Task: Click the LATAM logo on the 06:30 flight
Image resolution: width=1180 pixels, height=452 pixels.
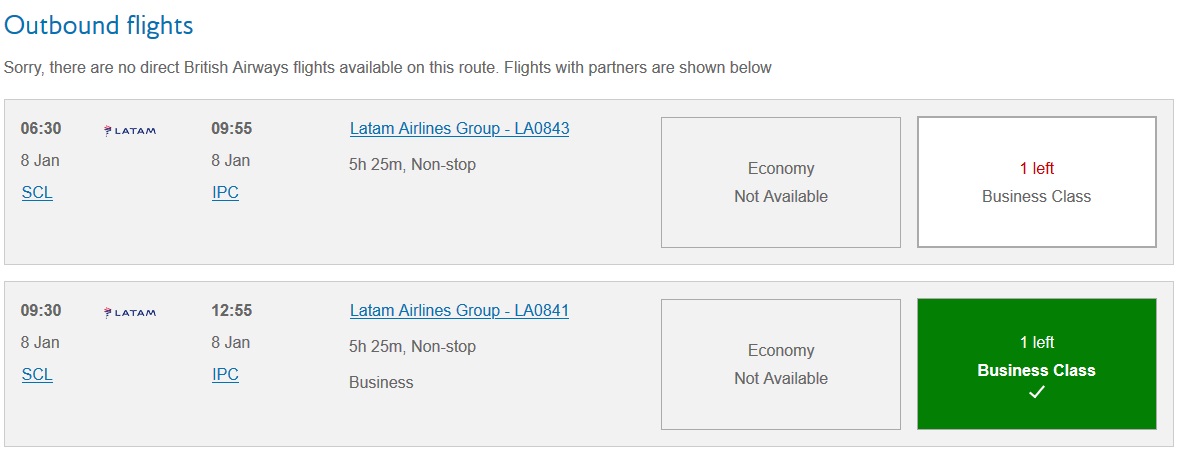Action: 130,130
